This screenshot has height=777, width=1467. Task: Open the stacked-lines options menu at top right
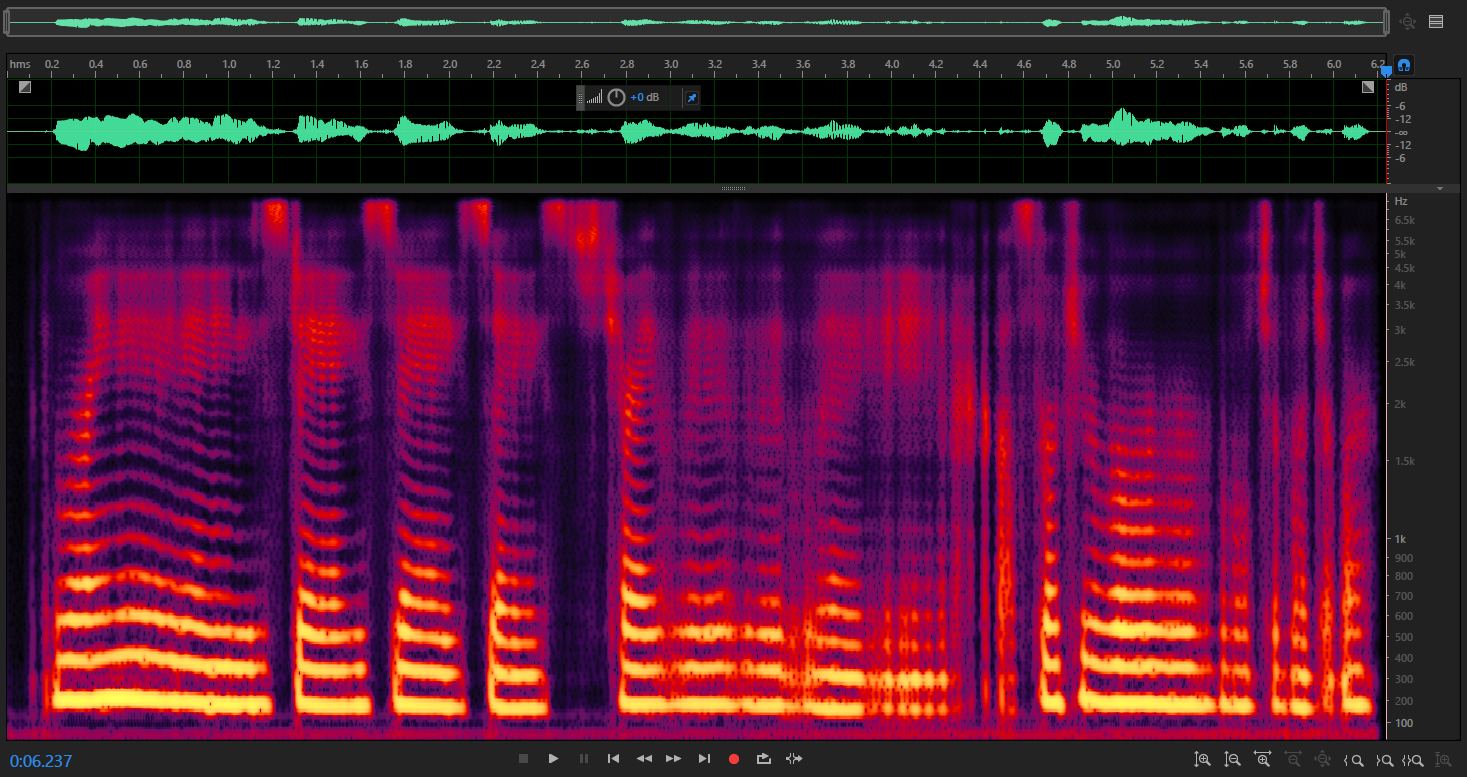pyautogui.click(x=1436, y=21)
